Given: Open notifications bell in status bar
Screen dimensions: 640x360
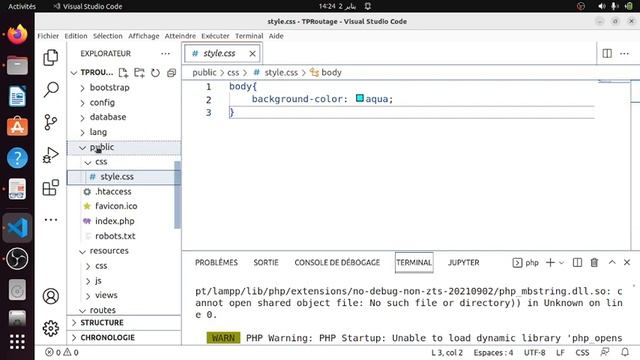Looking at the screenshot, I should (625, 352).
